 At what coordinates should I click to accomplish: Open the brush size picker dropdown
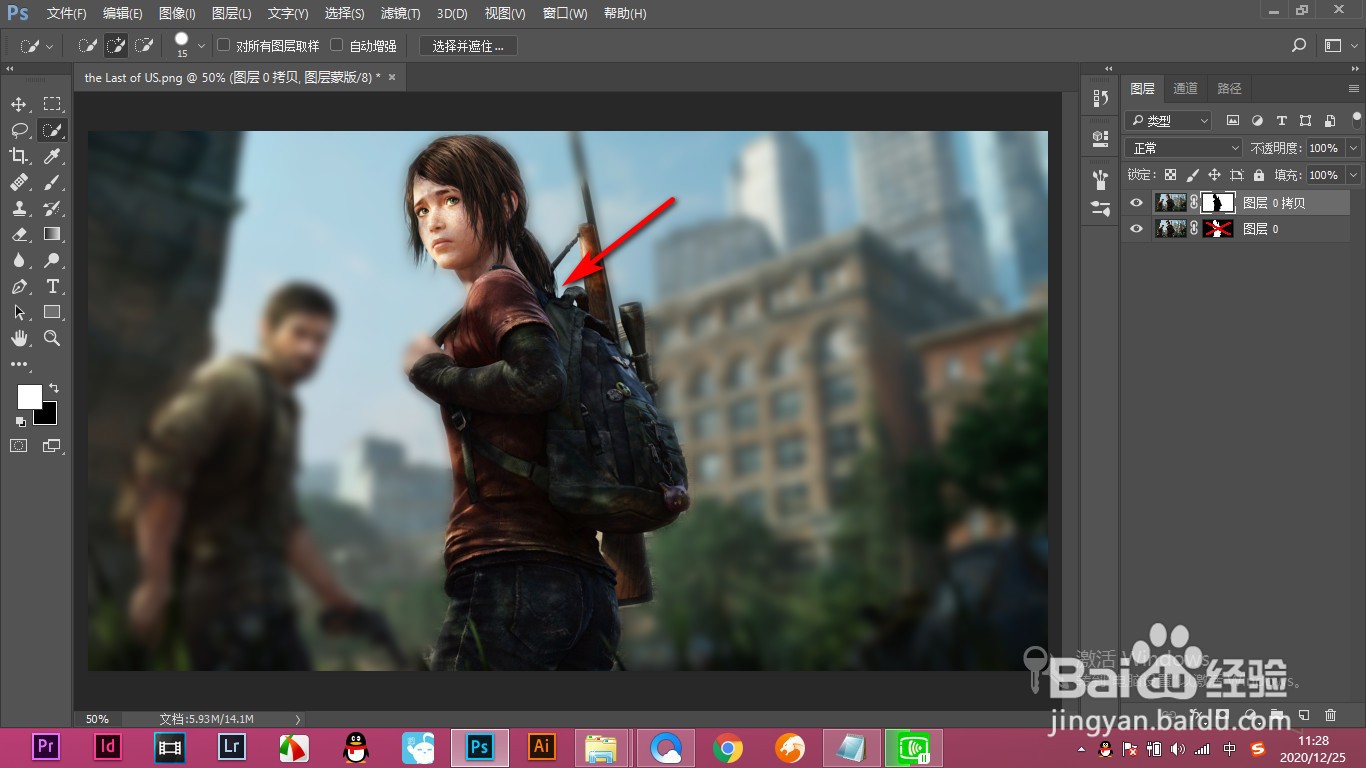[202, 45]
